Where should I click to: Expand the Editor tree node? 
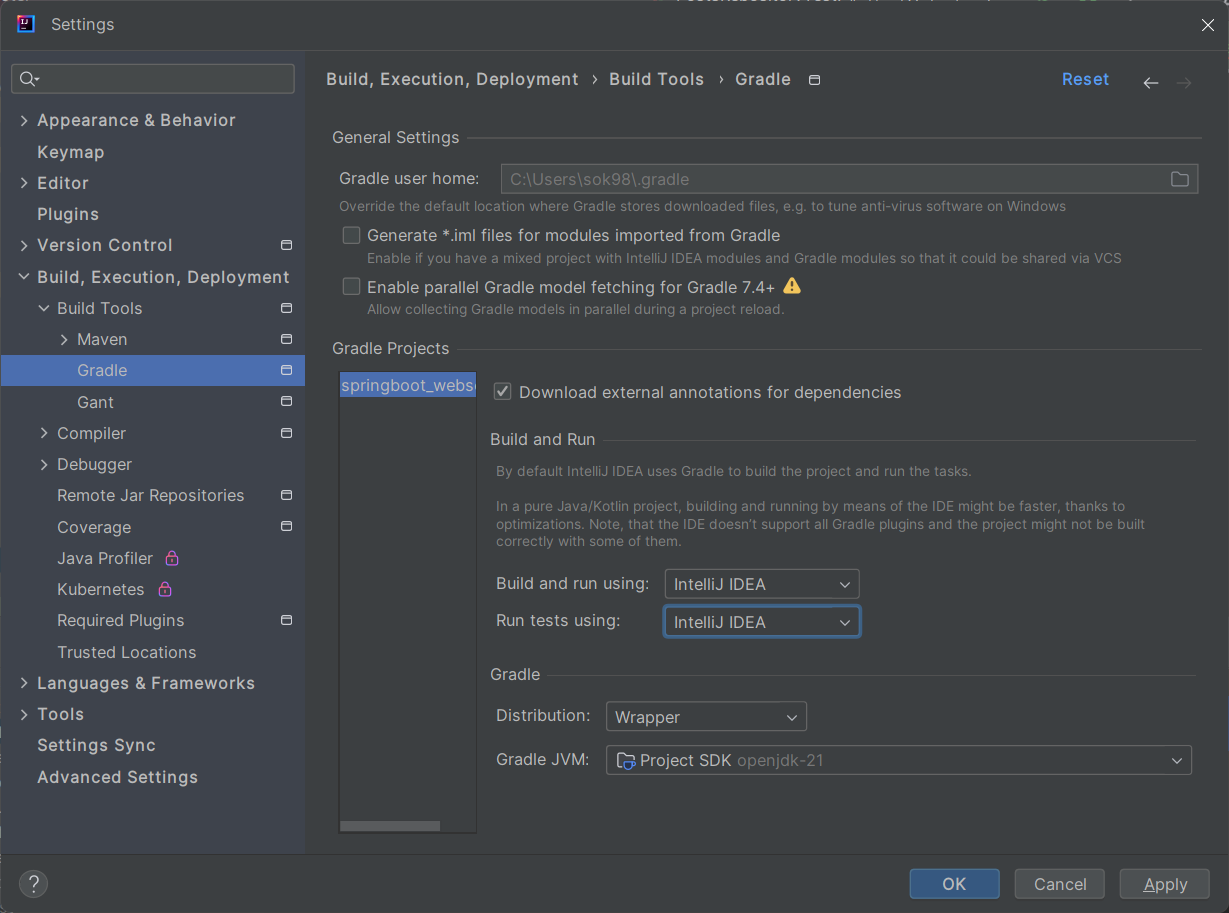24,183
